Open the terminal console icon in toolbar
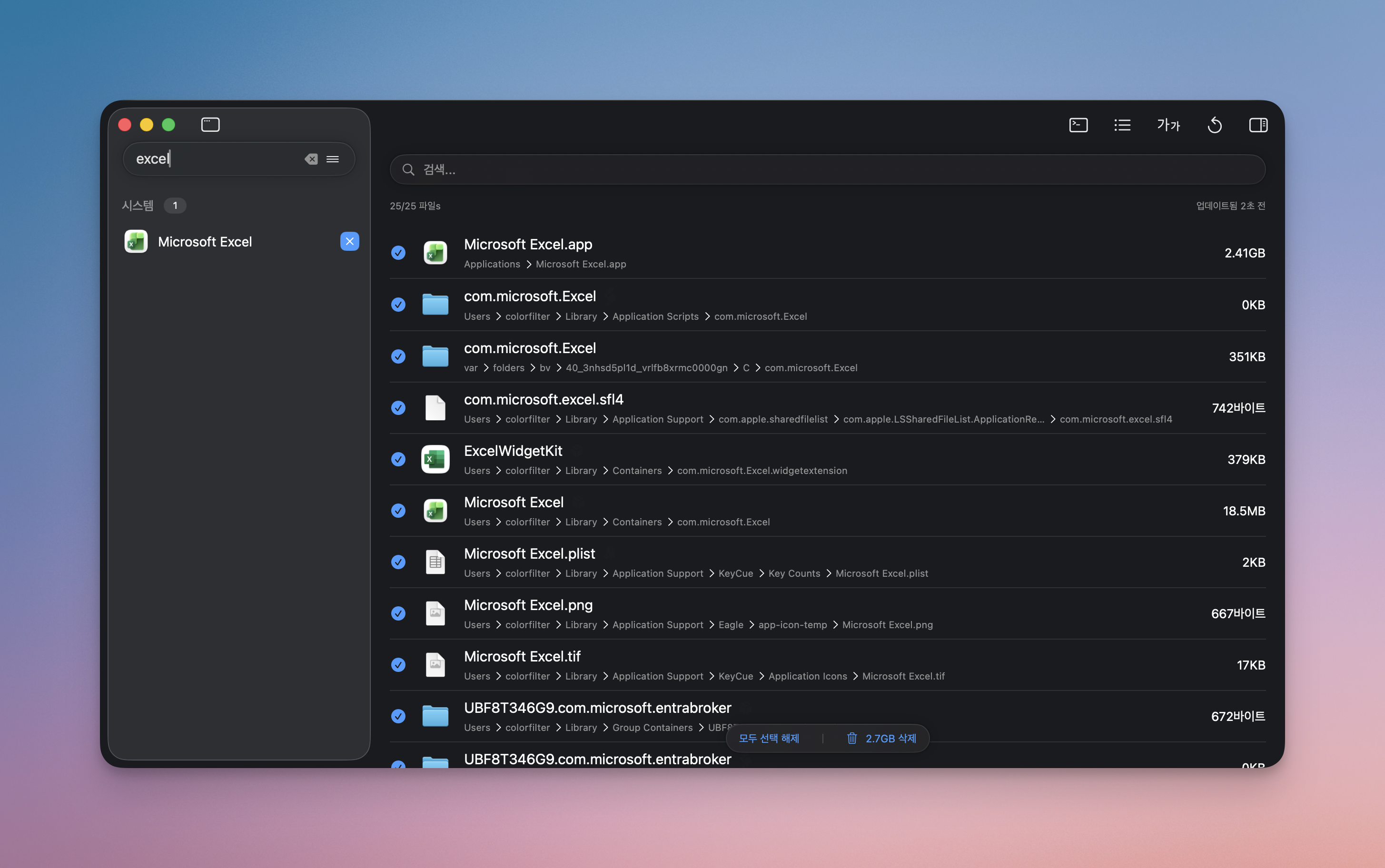This screenshot has width=1385, height=868. click(1078, 125)
